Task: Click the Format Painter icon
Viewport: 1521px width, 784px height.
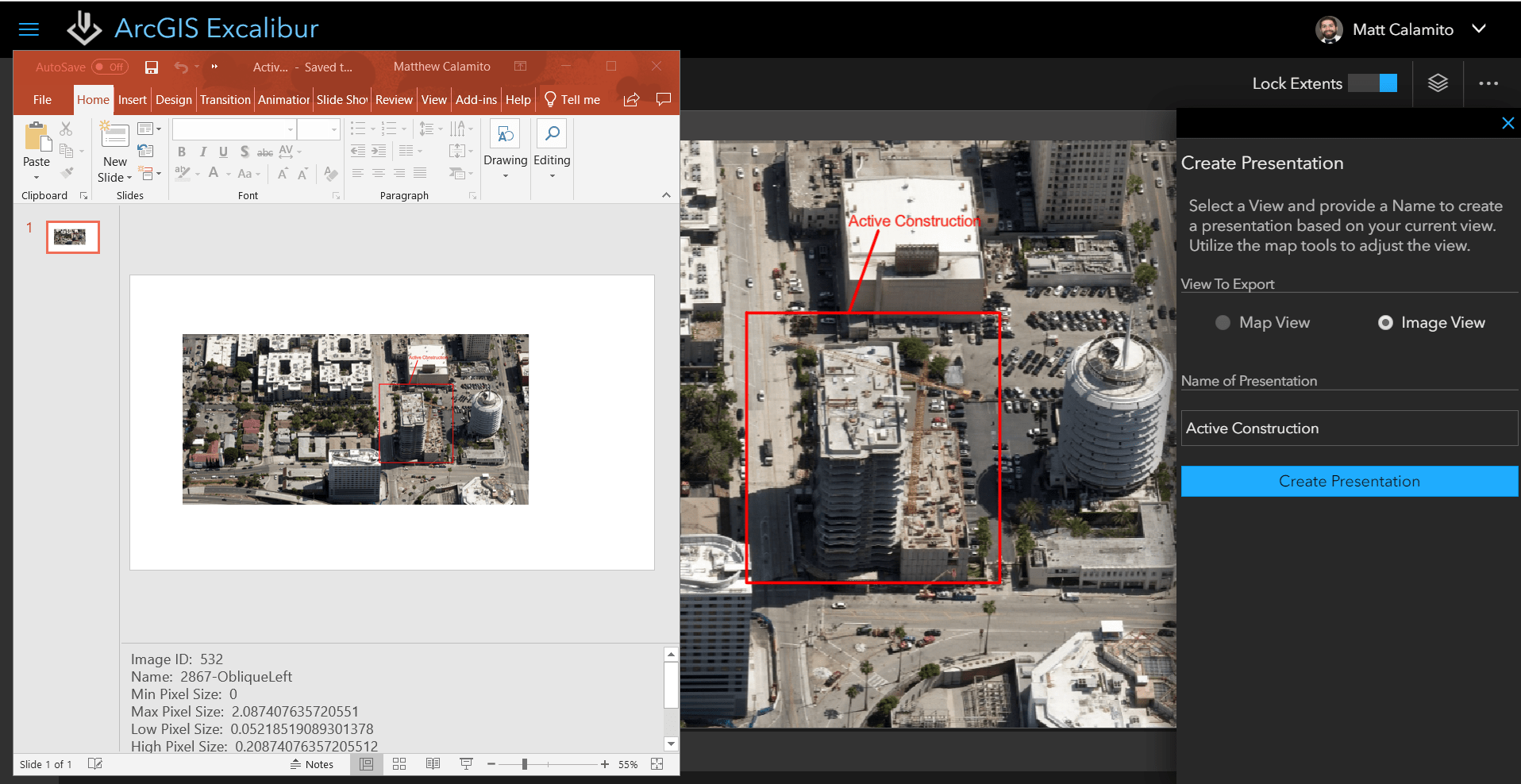Action: pos(68,173)
